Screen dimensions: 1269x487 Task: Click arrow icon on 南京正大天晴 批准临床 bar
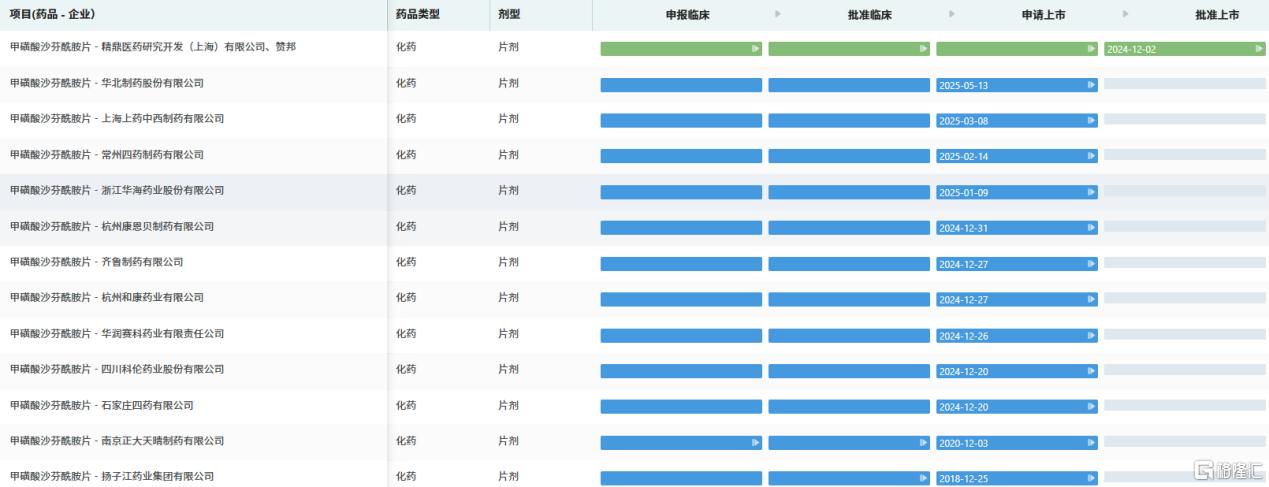pos(923,442)
